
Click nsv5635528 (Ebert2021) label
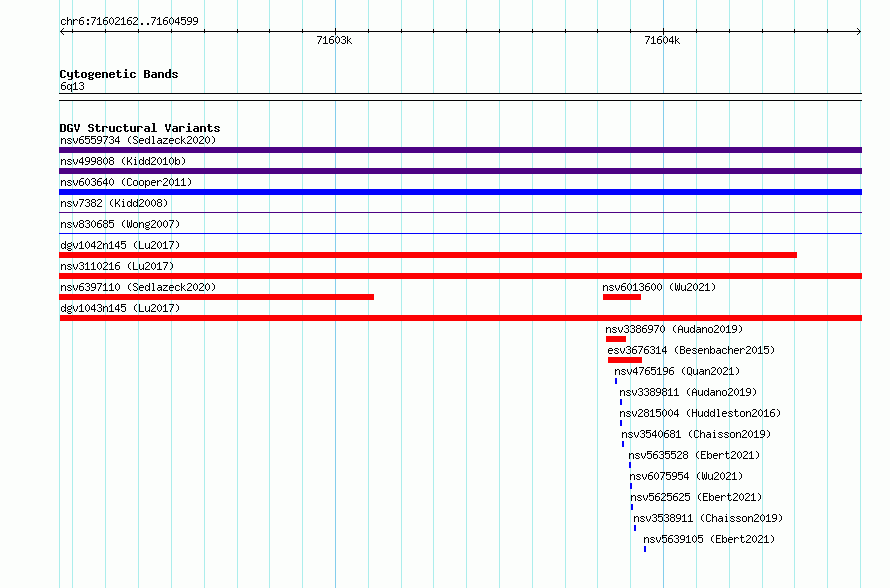click(694, 455)
